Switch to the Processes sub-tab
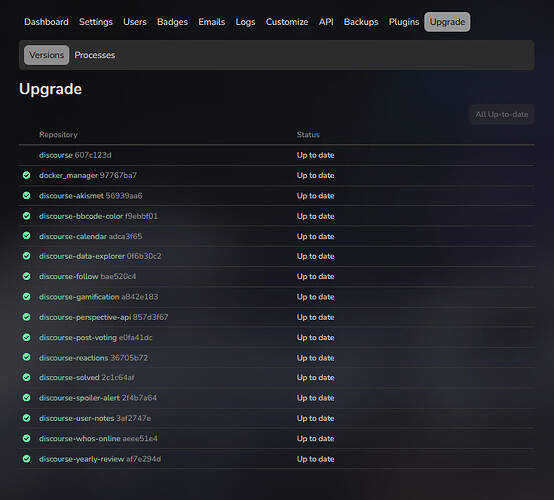Image resolution: width=554 pixels, height=500 pixels. (x=95, y=55)
